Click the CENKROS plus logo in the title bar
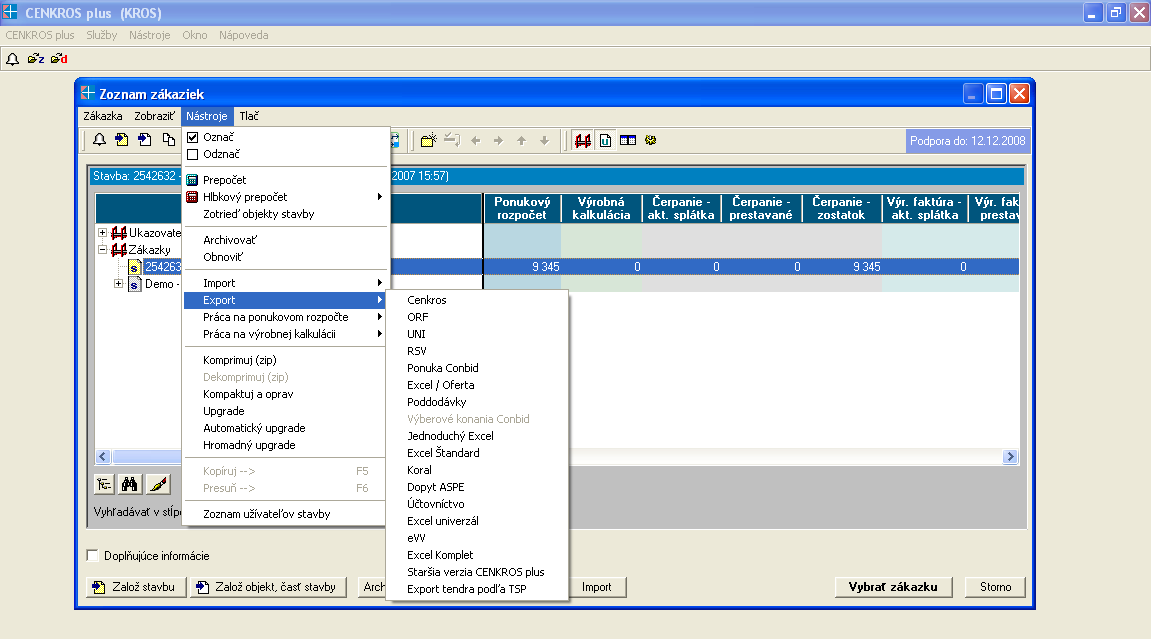Image resolution: width=1151 pixels, height=639 pixels. [10, 12]
